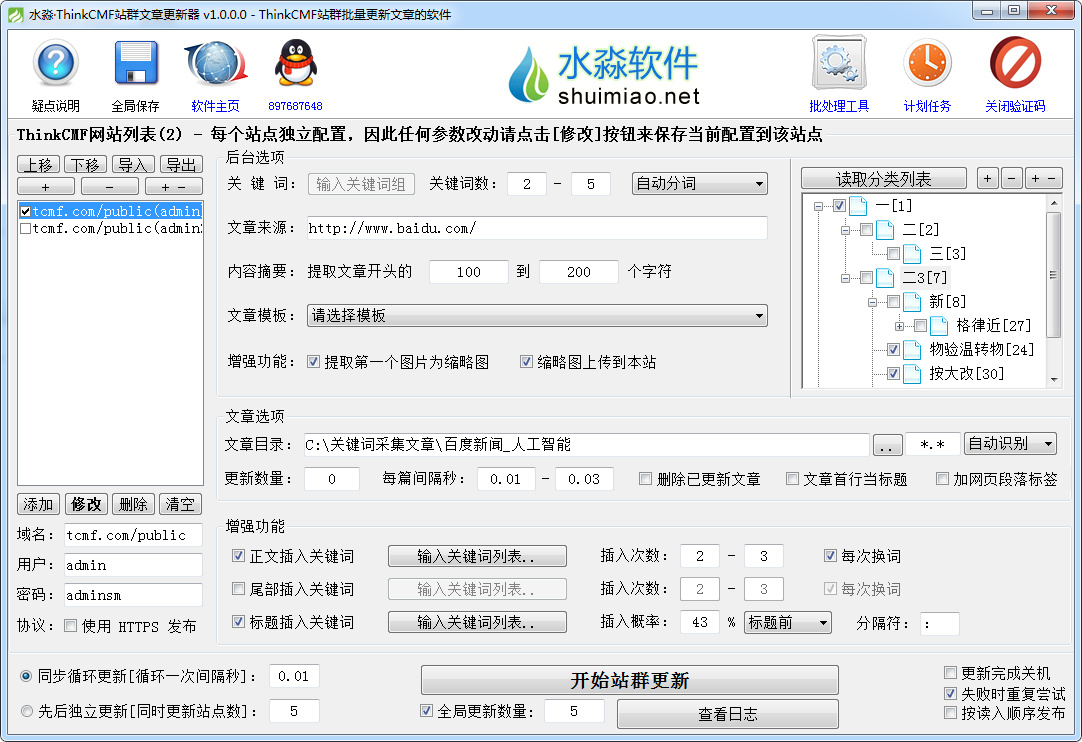
Task: Click the 清空 button
Action: (180, 505)
